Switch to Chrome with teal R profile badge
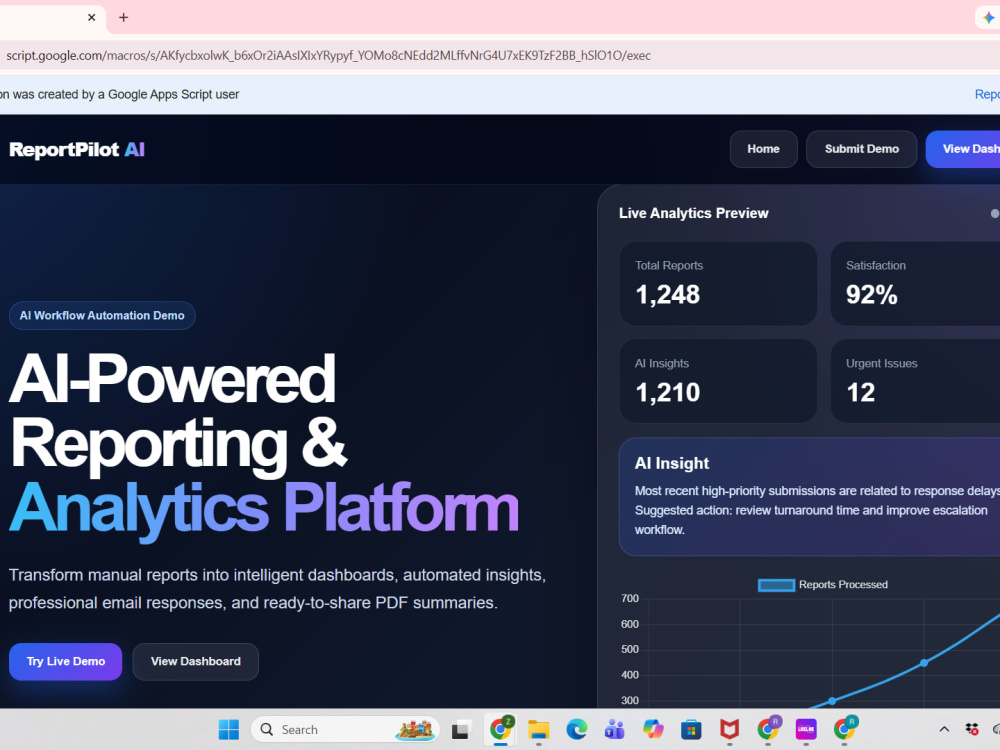Image resolution: width=1000 pixels, height=750 pixels. point(845,729)
